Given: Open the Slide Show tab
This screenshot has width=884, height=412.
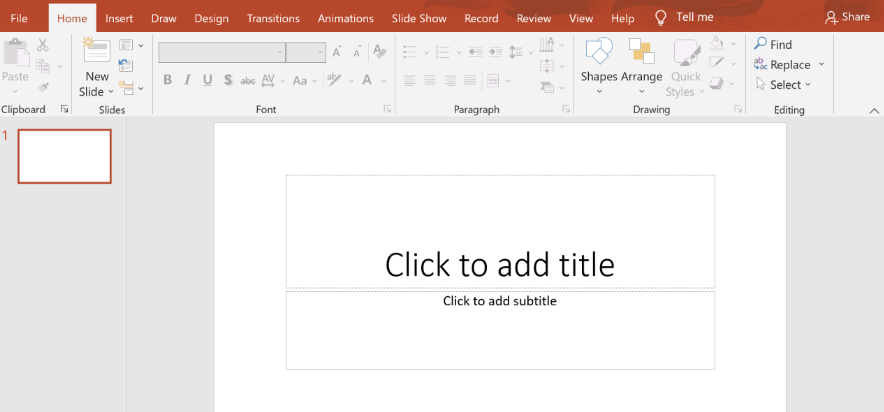Looking at the screenshot, I should 419,18.
